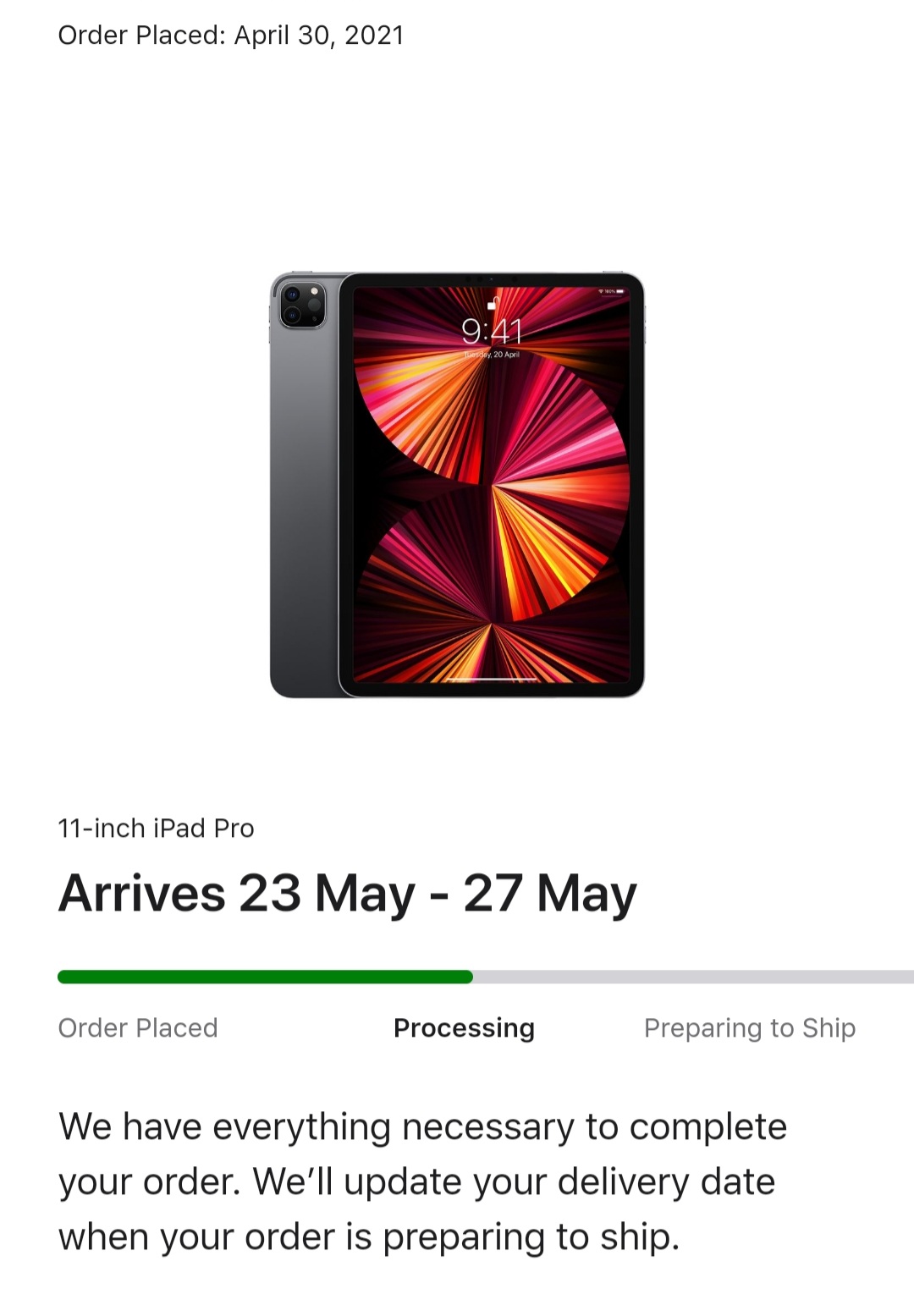Viewport: 914px width, 1316px height.
Task: Tap the "Tuesday, 20 April" date on iPad screen
Action: (x=492, y=355)
